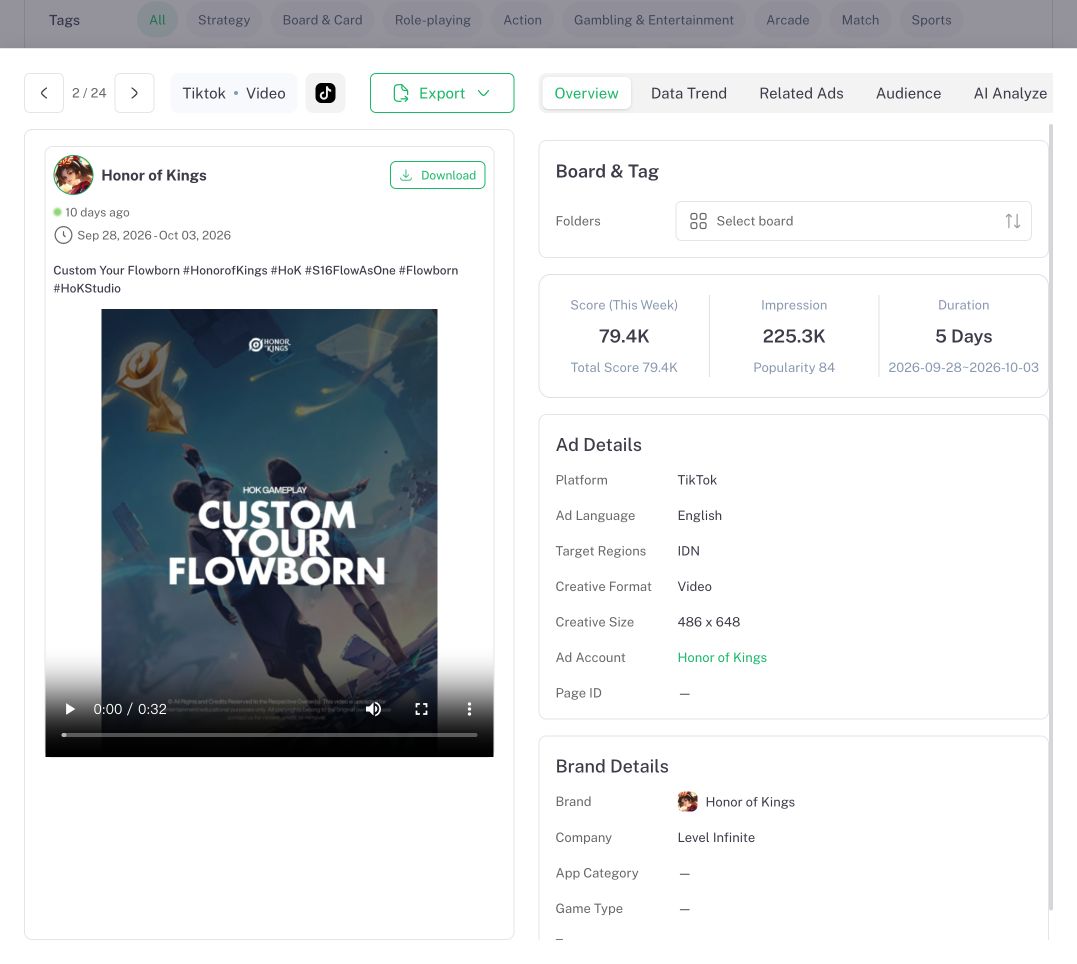This screenshot has height=964, width=1077.
Task: Click the 10 days ago status
Action: (97, 212)
